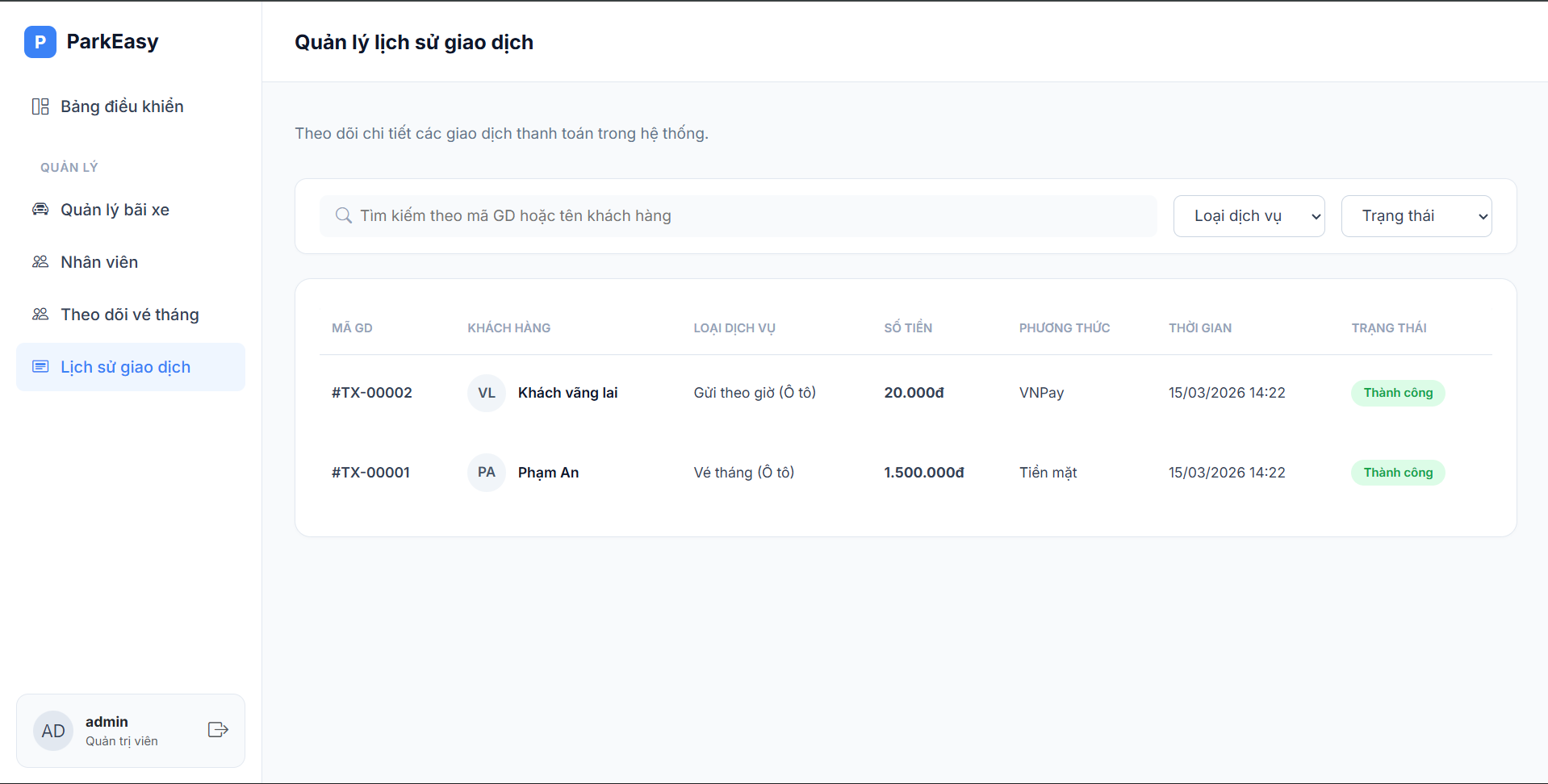Click Thành công badge of #TX-00001
Image resolution: width=1548 pixels, height=784 pixels.
1398,473
